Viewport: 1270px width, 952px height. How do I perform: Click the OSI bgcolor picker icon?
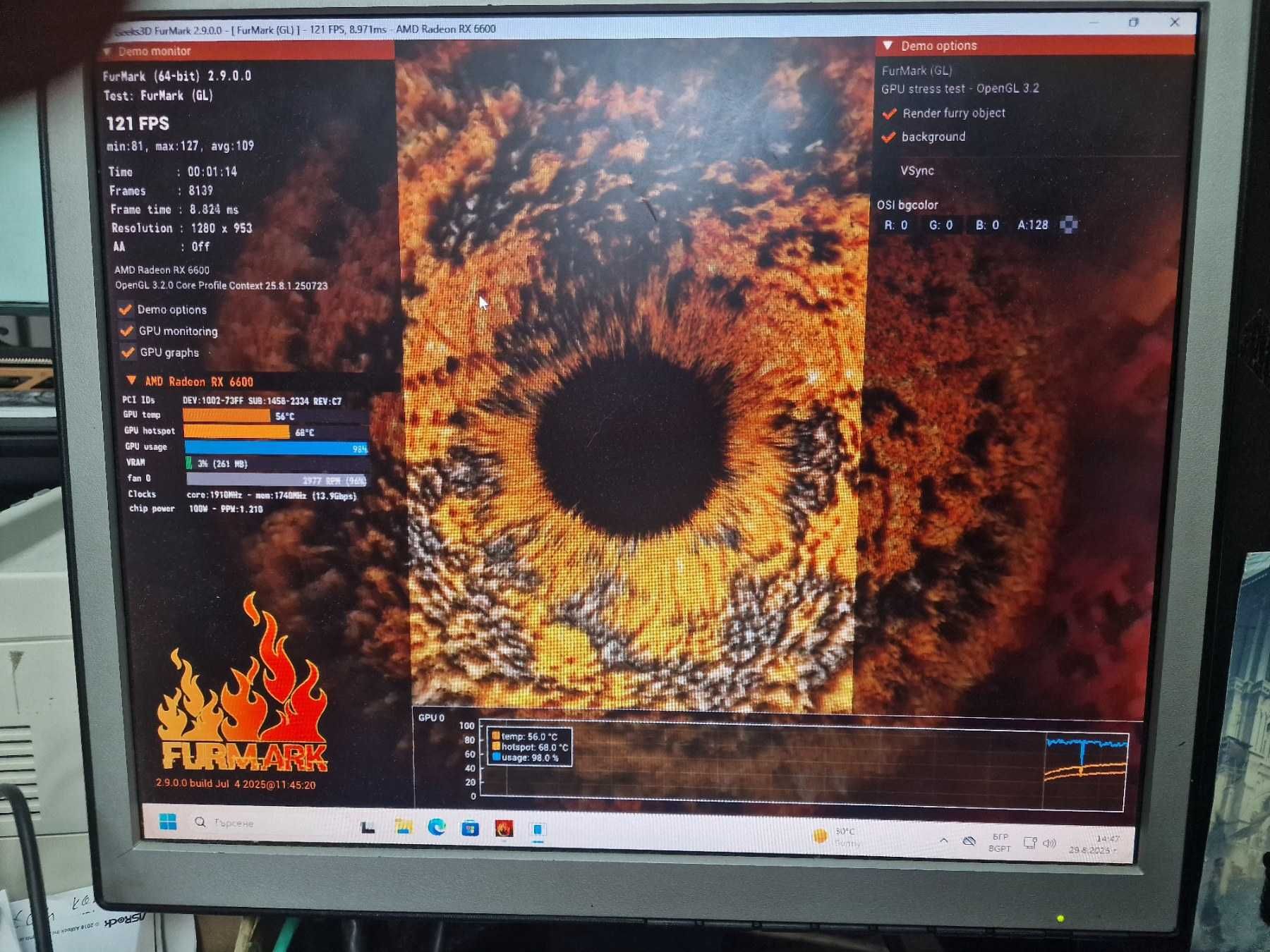(x=1069, y=225)
